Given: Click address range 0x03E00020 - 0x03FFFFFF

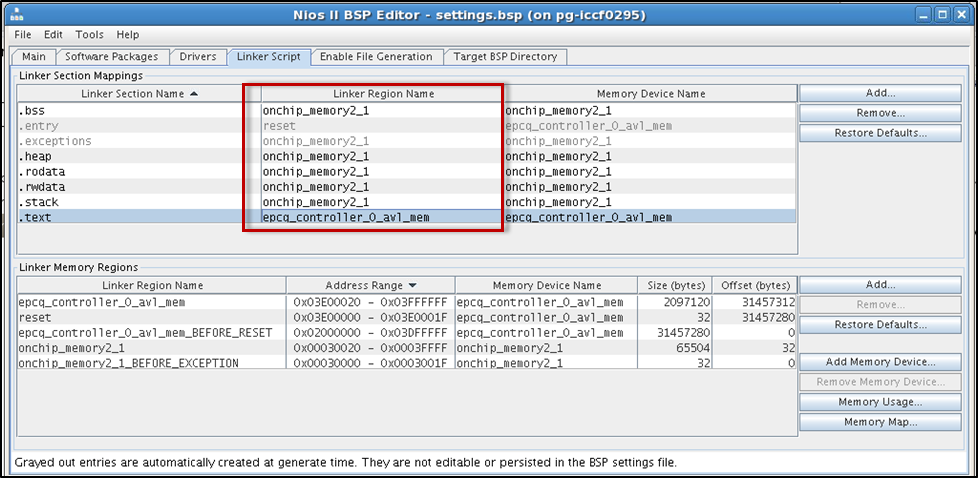Looking at the screenshot, I should (370, 302).
